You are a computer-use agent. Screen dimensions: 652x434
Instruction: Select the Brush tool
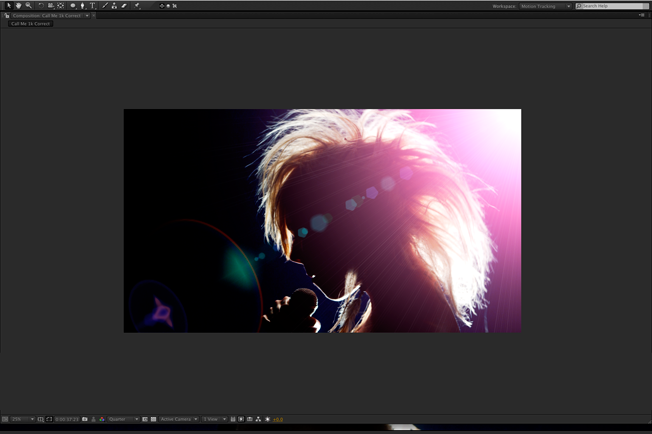pos(105,6)
